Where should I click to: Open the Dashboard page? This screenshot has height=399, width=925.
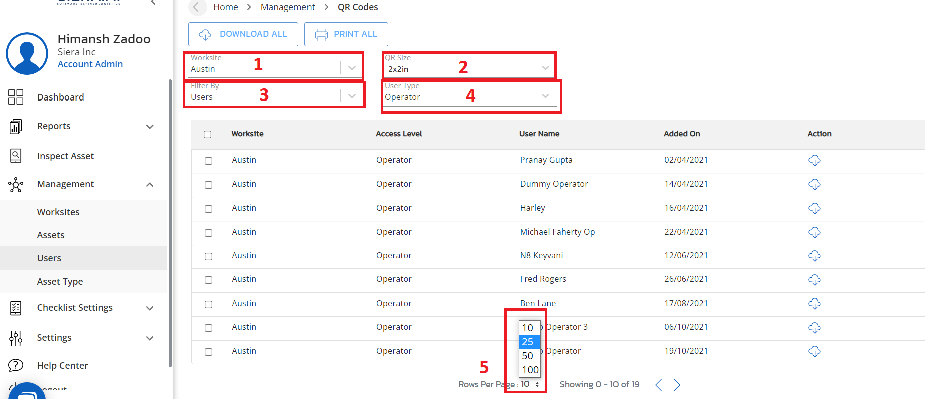pos(60,97)
